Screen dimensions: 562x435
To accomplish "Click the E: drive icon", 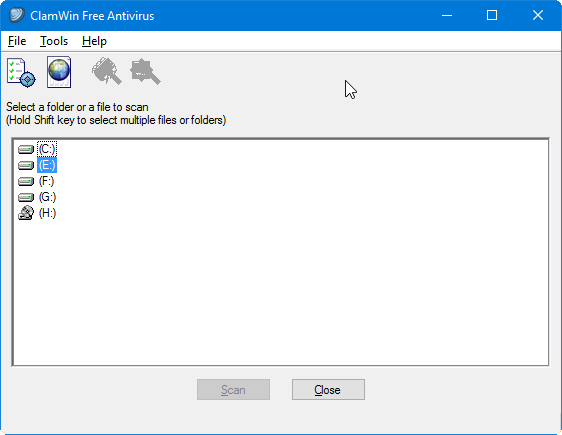I will click(x=26, y=165).
